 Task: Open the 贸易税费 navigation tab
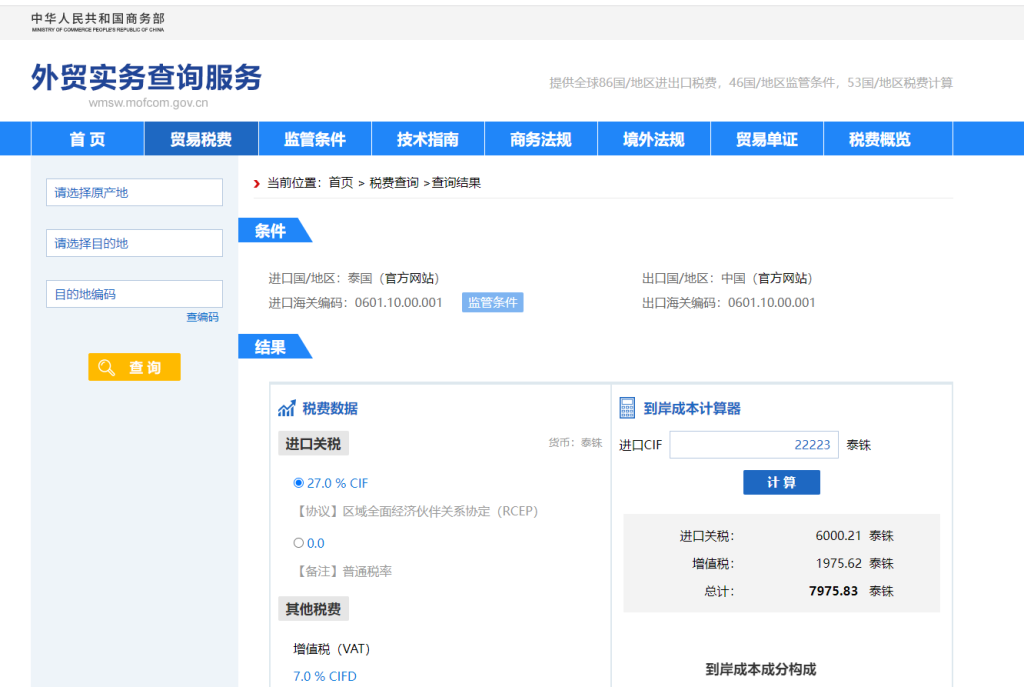tap(201, 139)
